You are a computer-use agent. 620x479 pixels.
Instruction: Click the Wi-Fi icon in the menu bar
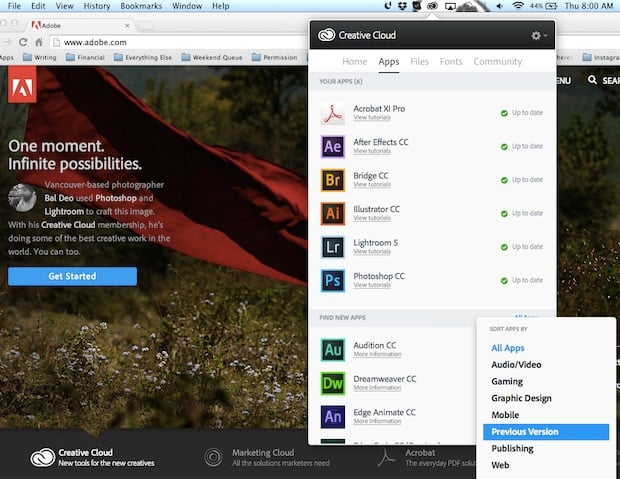point(518,6)
